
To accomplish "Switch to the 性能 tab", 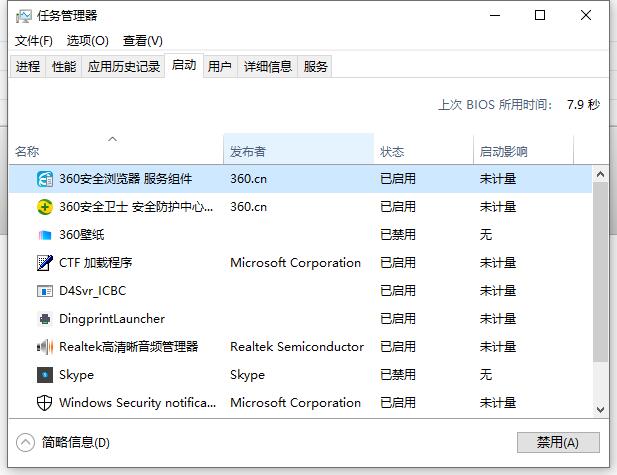I will pyautogui.click(x=64, y=67).
